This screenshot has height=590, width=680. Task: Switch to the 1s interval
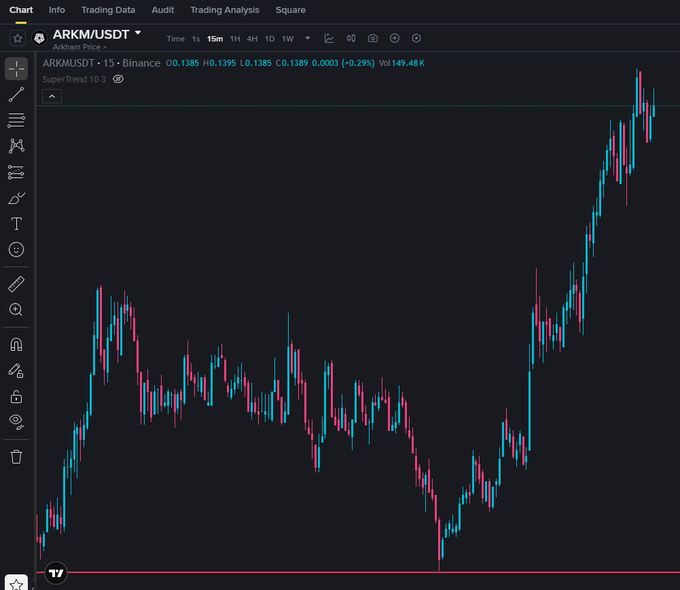click(196, 39)
